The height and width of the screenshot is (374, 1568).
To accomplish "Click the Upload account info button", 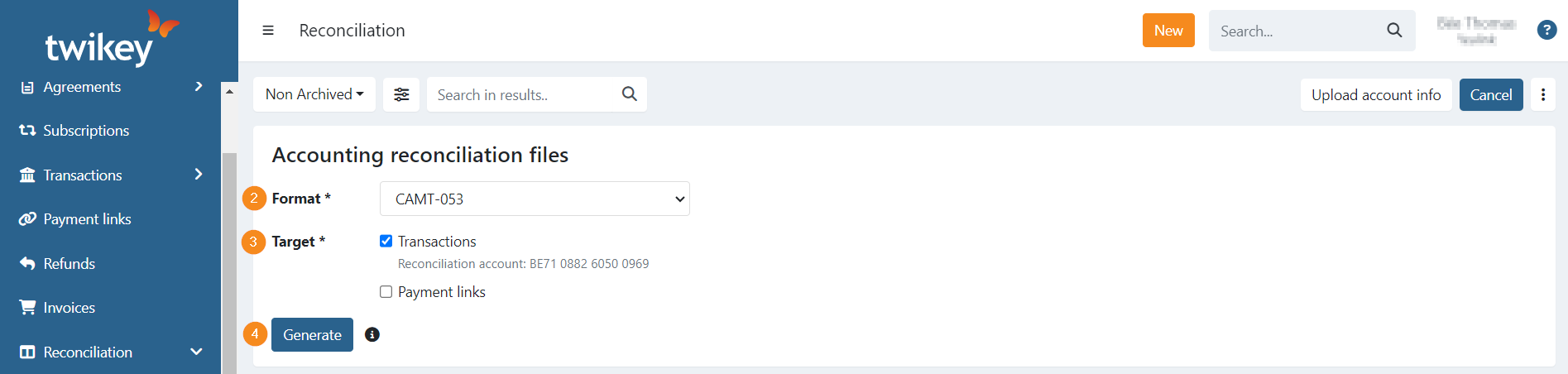I will [1375, 95].
